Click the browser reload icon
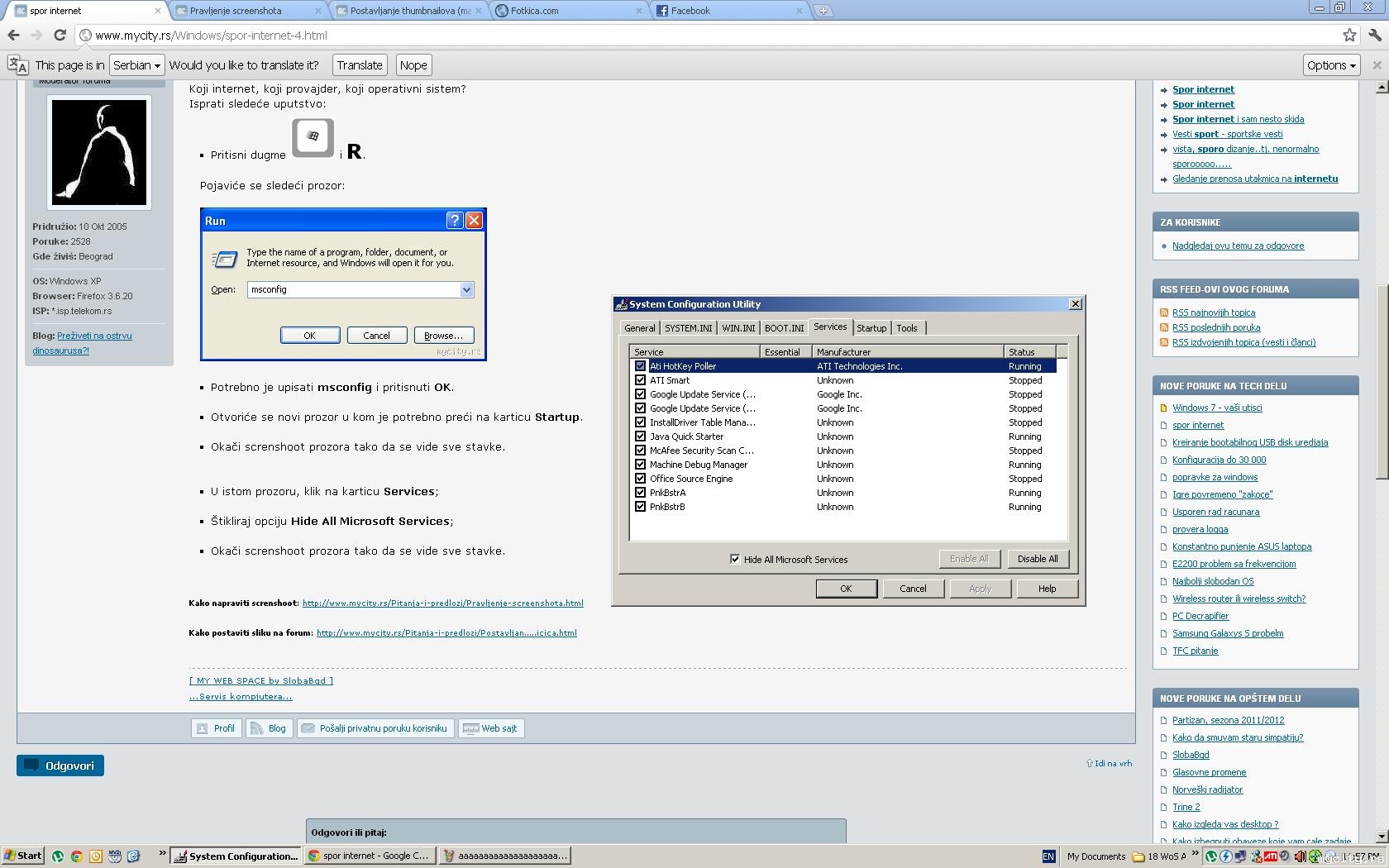The image size is (1389, 868). [60, 35]
